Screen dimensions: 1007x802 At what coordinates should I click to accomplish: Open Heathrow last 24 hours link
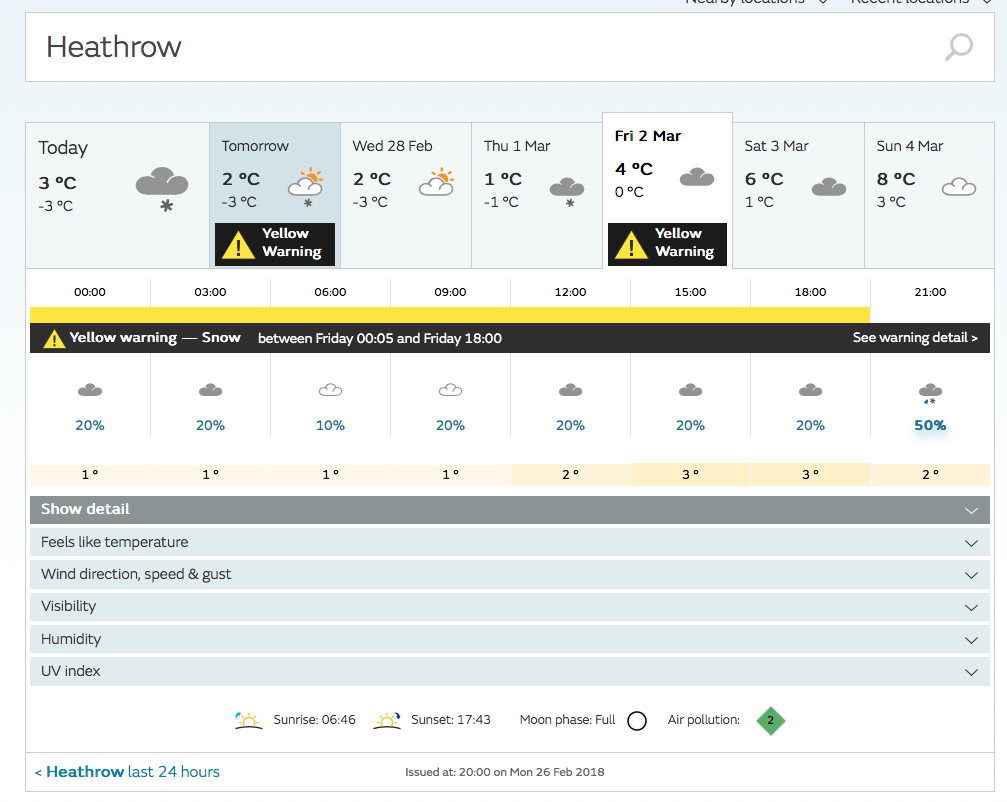click(x=127, y=772)
